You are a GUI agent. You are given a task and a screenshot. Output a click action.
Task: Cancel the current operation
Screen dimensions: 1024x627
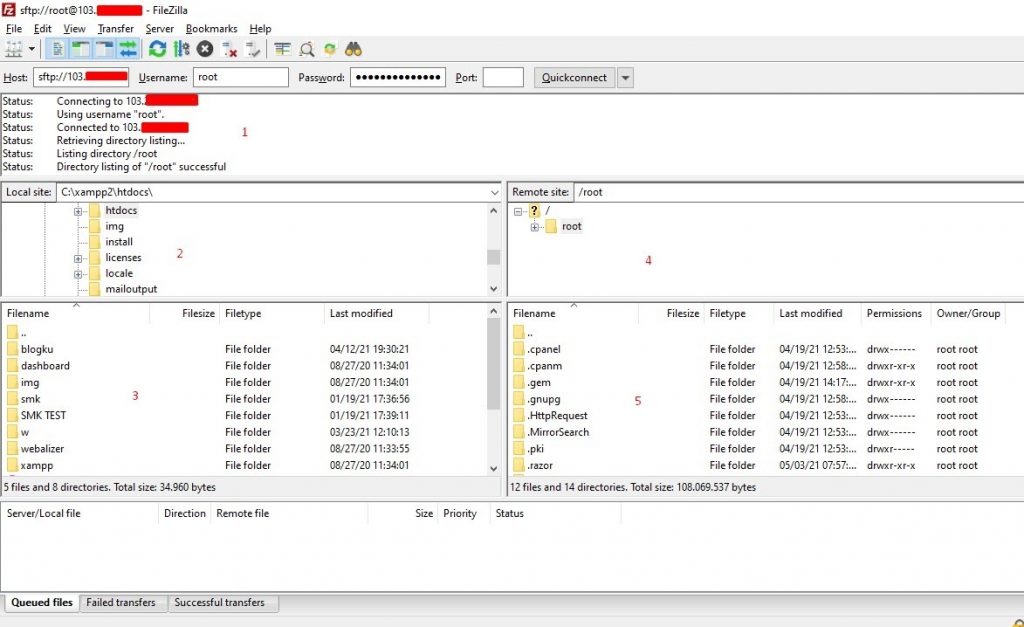click(x=203, y=48)
